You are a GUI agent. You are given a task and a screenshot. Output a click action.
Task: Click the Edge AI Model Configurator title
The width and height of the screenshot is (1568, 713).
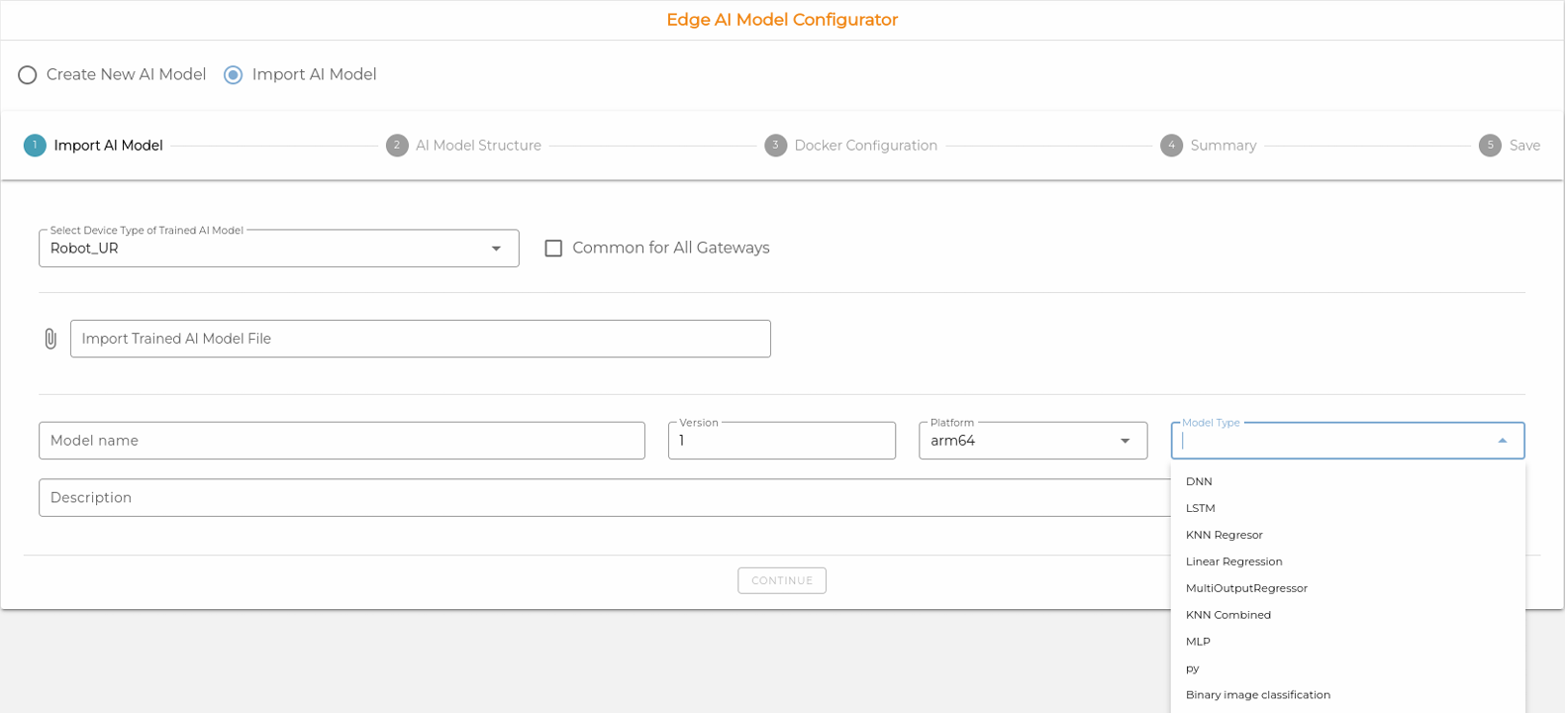pyautogui.click(x=782, y=20)
